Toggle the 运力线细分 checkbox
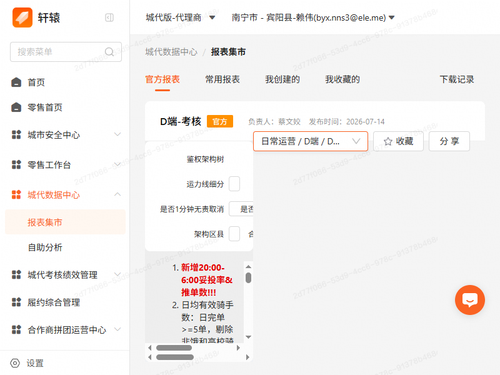This screenshot has height=375, width=500. click(x=234, y=184)
